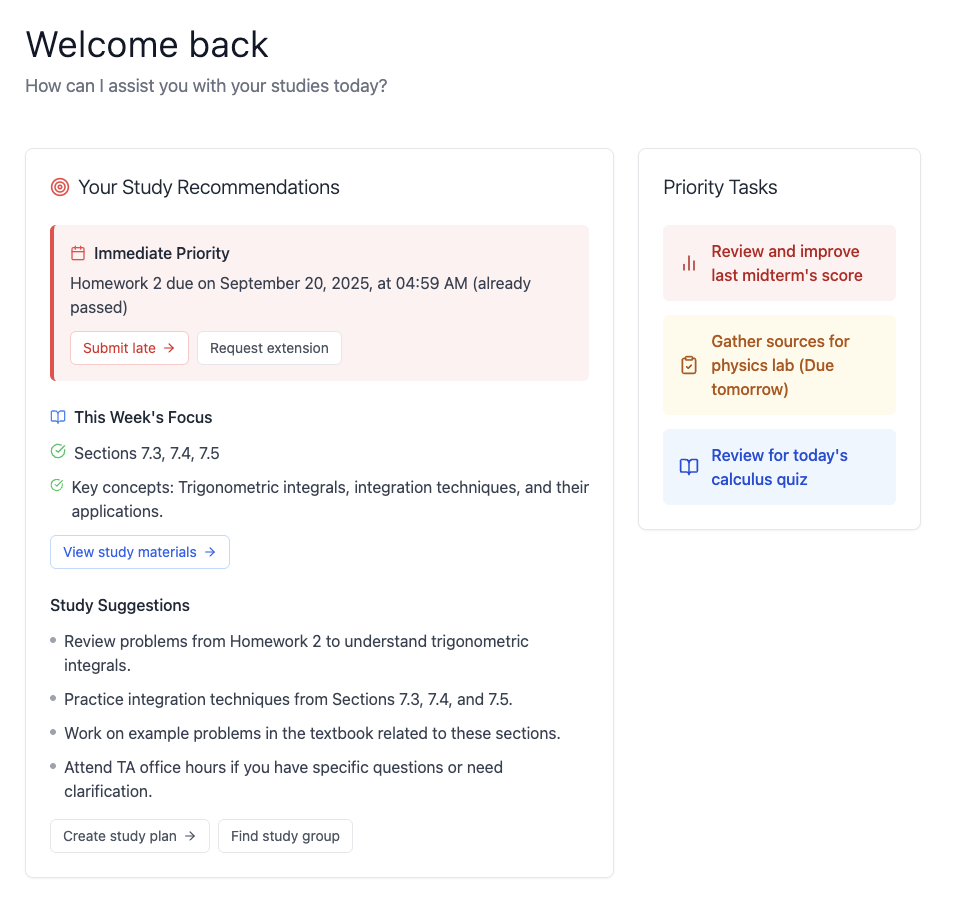The width and height of the screenshot is (960, 902).
Task: Click the Priority Tasks panel heading
Action: click(x=720, y=187)
